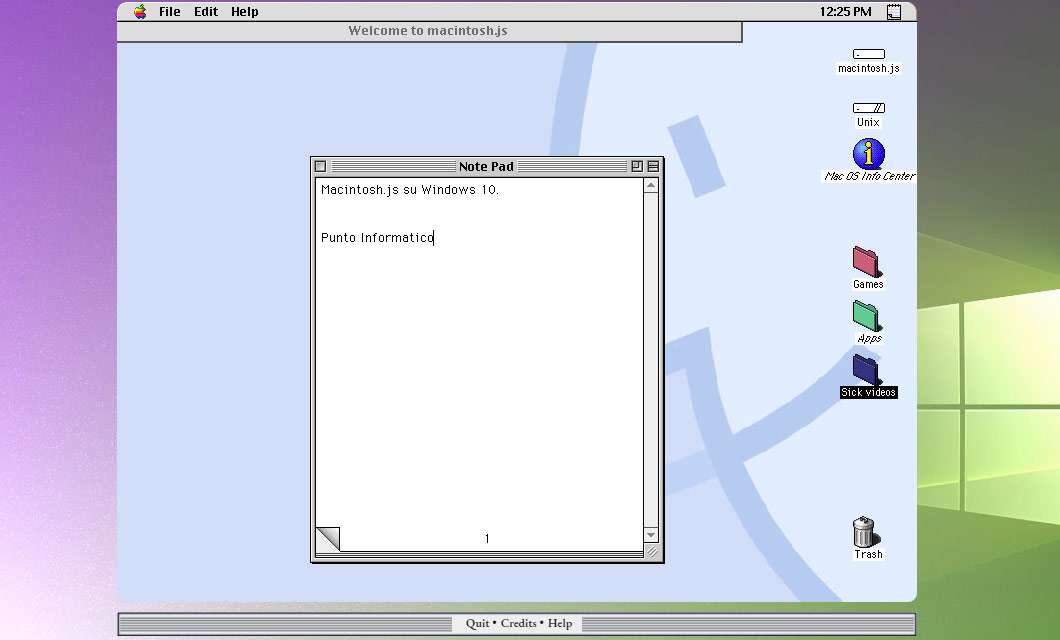Open the File menu
Screen dimensions: 1060x640
coord(169,11)
